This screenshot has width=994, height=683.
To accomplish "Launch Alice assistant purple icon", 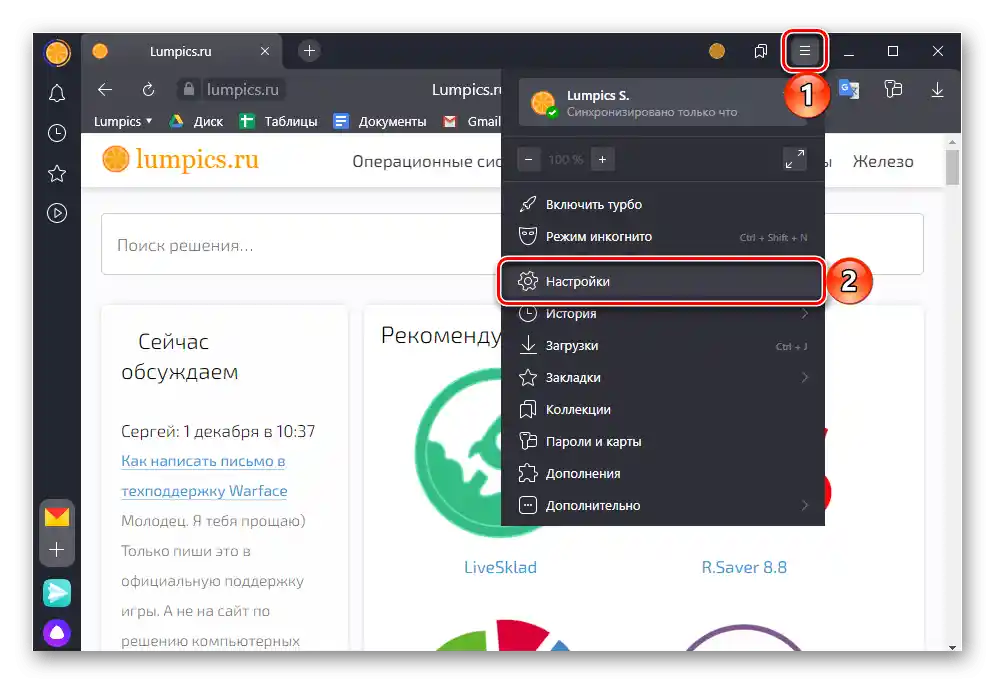I will tap(57, 632).
